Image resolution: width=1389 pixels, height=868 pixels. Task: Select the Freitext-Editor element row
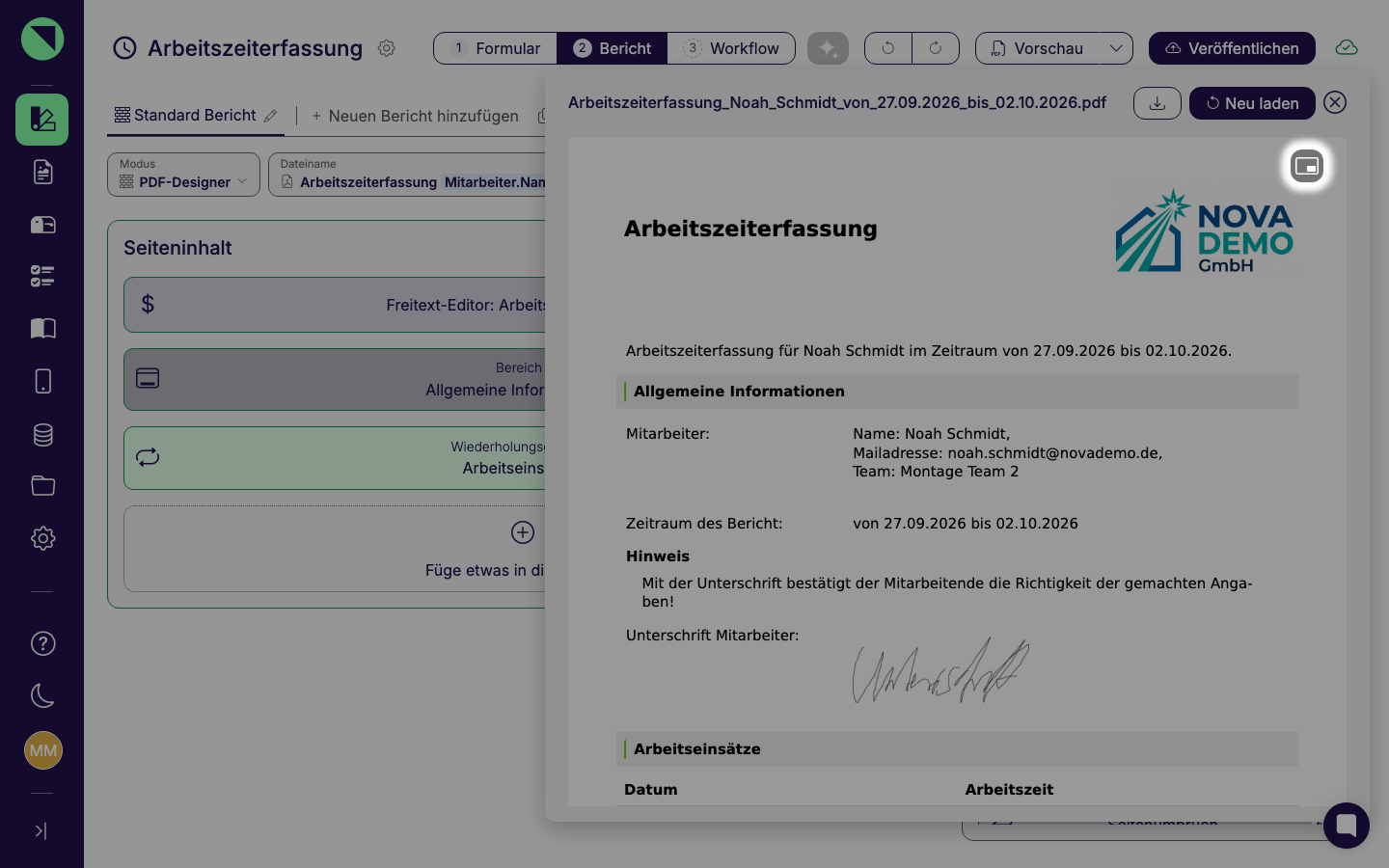pos(335,305)
